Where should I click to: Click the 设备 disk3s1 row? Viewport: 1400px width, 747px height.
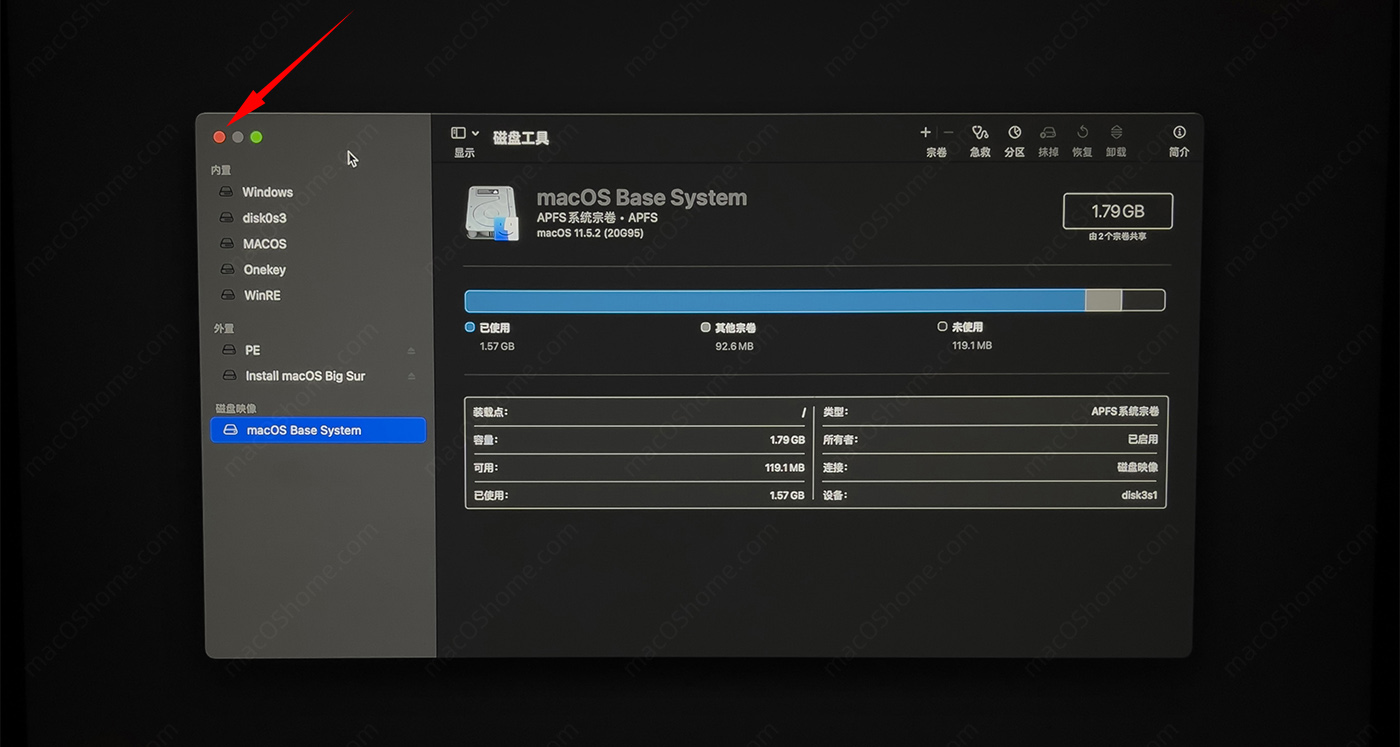991,495
